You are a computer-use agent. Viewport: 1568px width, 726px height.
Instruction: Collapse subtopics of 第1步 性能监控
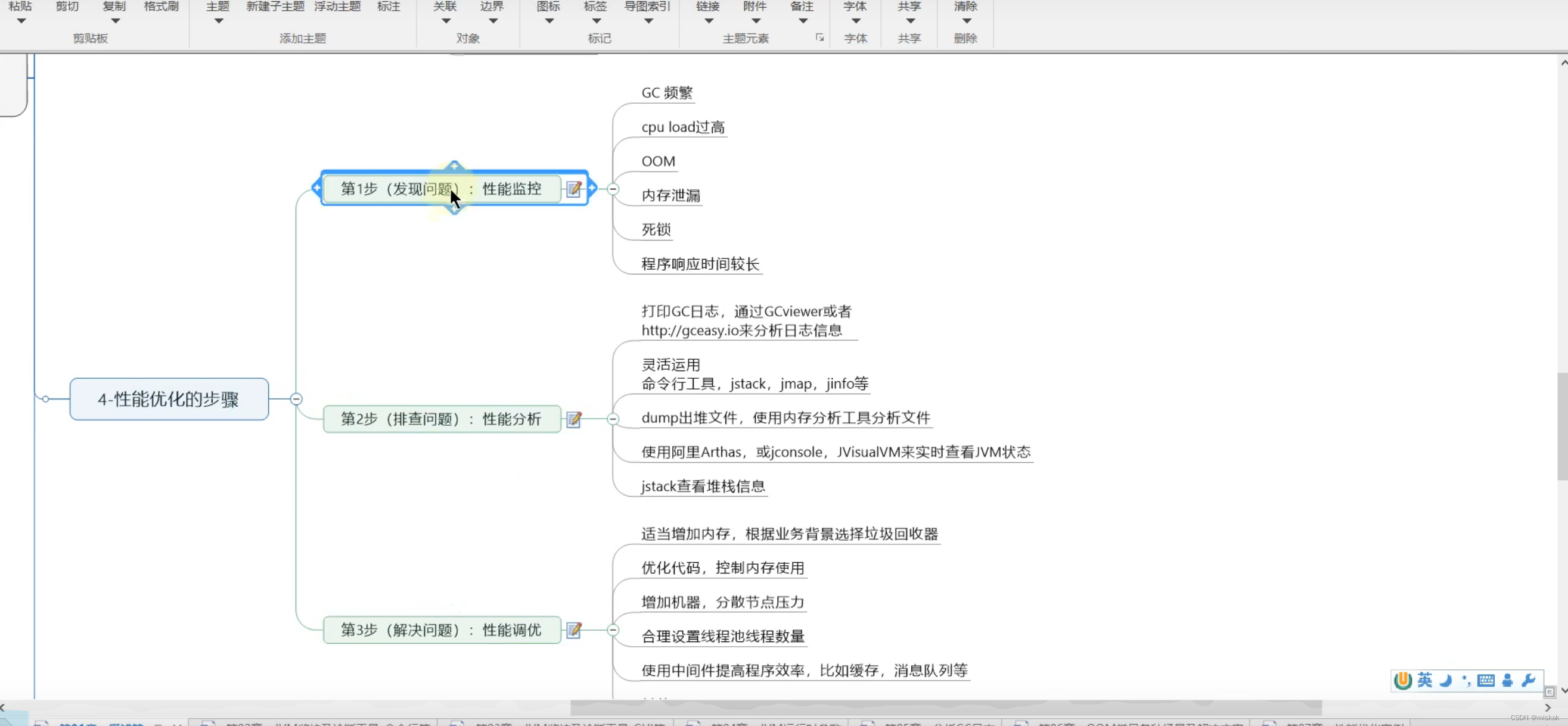point(613,189)
